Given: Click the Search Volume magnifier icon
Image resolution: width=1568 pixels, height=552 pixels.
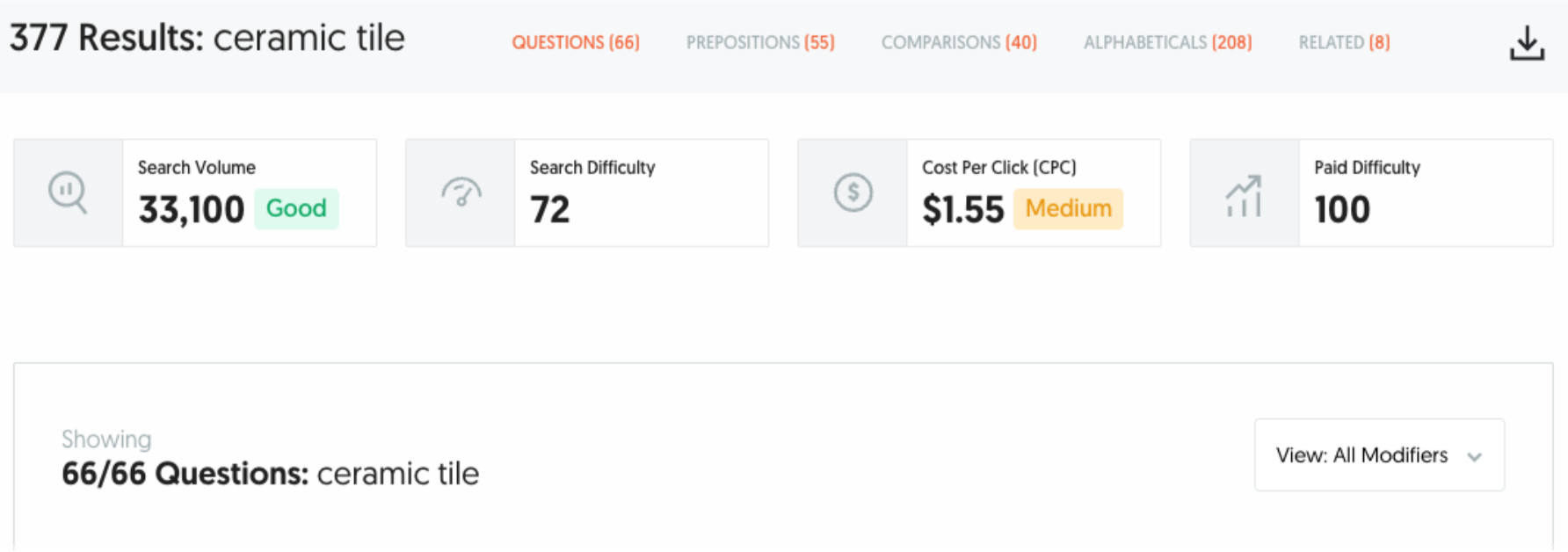Looking at the screenshot, I should 68,192.
